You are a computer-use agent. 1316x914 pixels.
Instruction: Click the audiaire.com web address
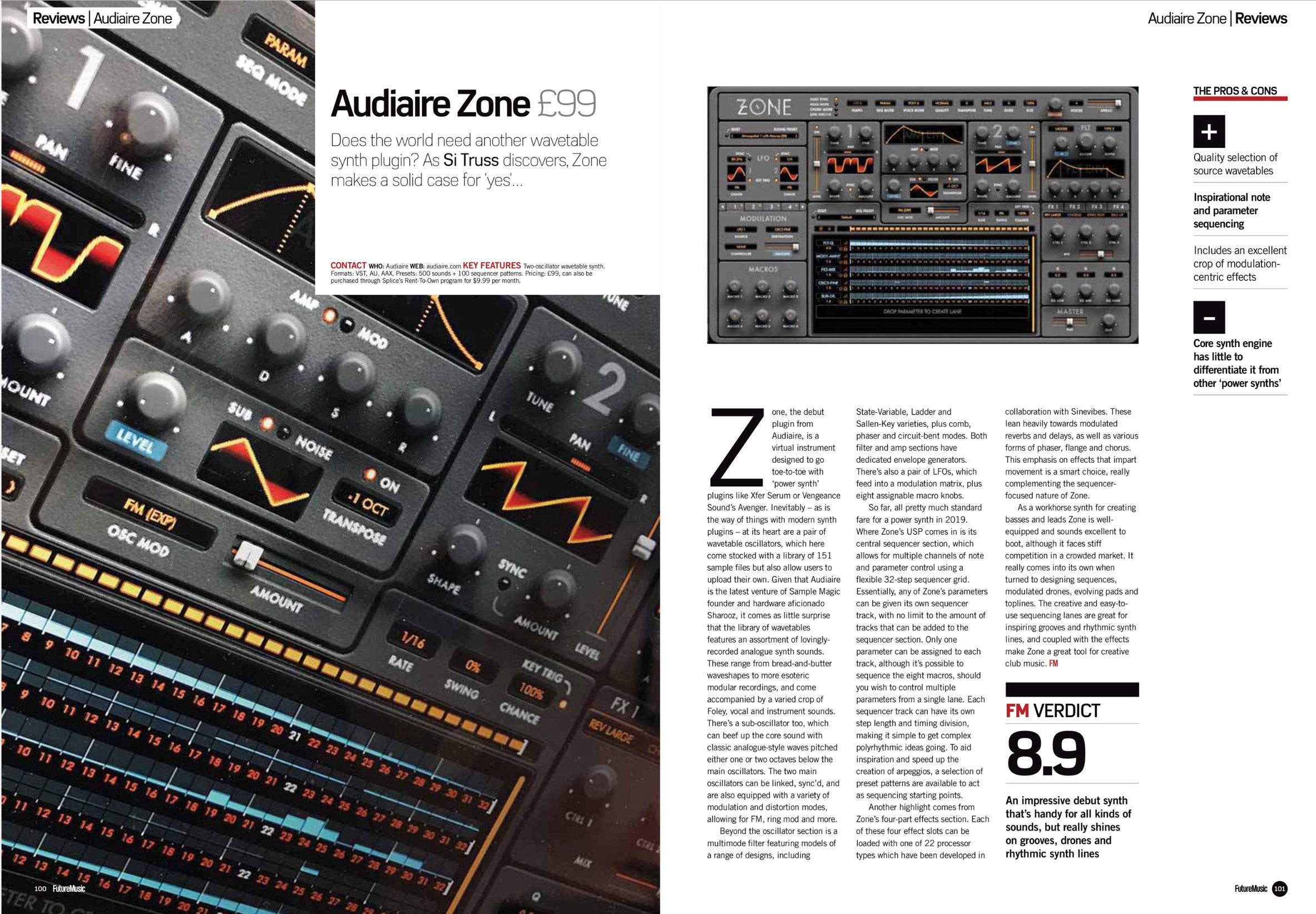click(x=444, y=266)
